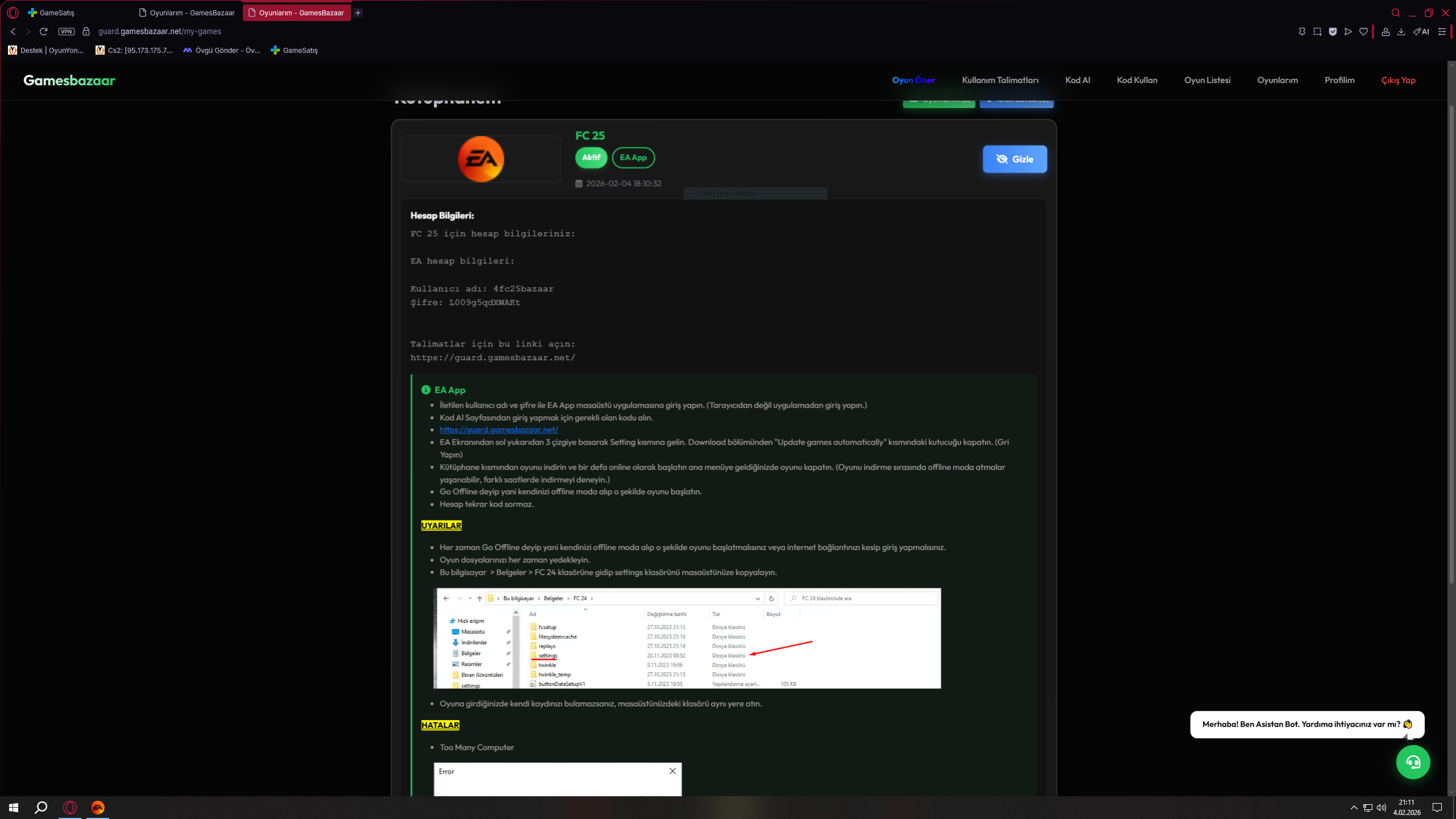
Task: Open the GameSatış bookmark in bookmarks bar
Action: pos(294,50)
